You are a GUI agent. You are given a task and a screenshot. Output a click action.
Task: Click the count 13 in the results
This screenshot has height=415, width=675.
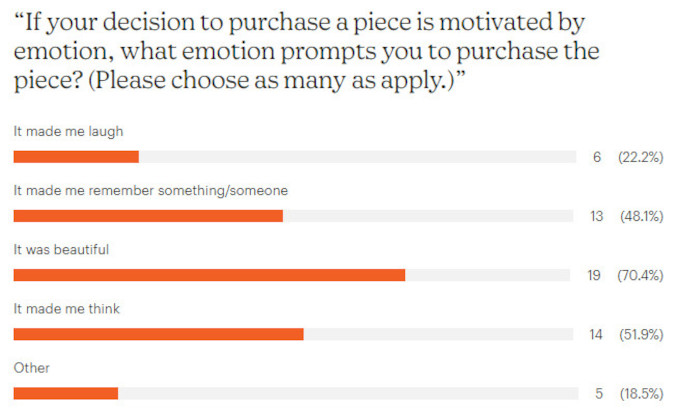pyautogui.click(x=596, y=216)
